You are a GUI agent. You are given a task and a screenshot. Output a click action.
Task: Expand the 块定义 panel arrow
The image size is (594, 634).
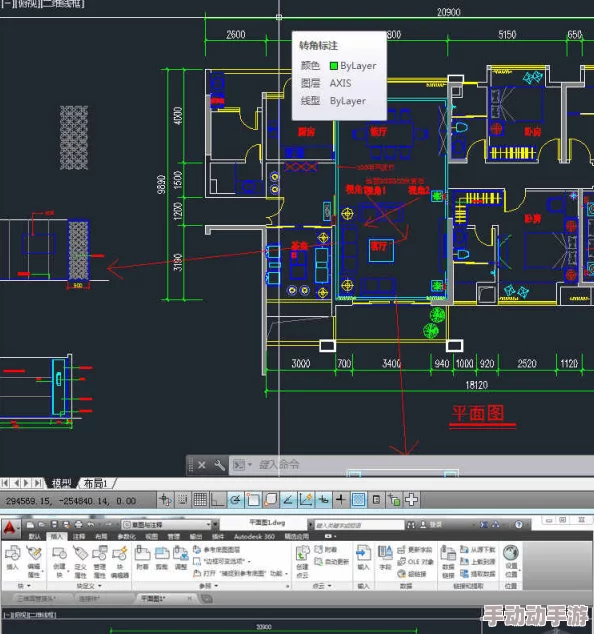click(99, 586)
